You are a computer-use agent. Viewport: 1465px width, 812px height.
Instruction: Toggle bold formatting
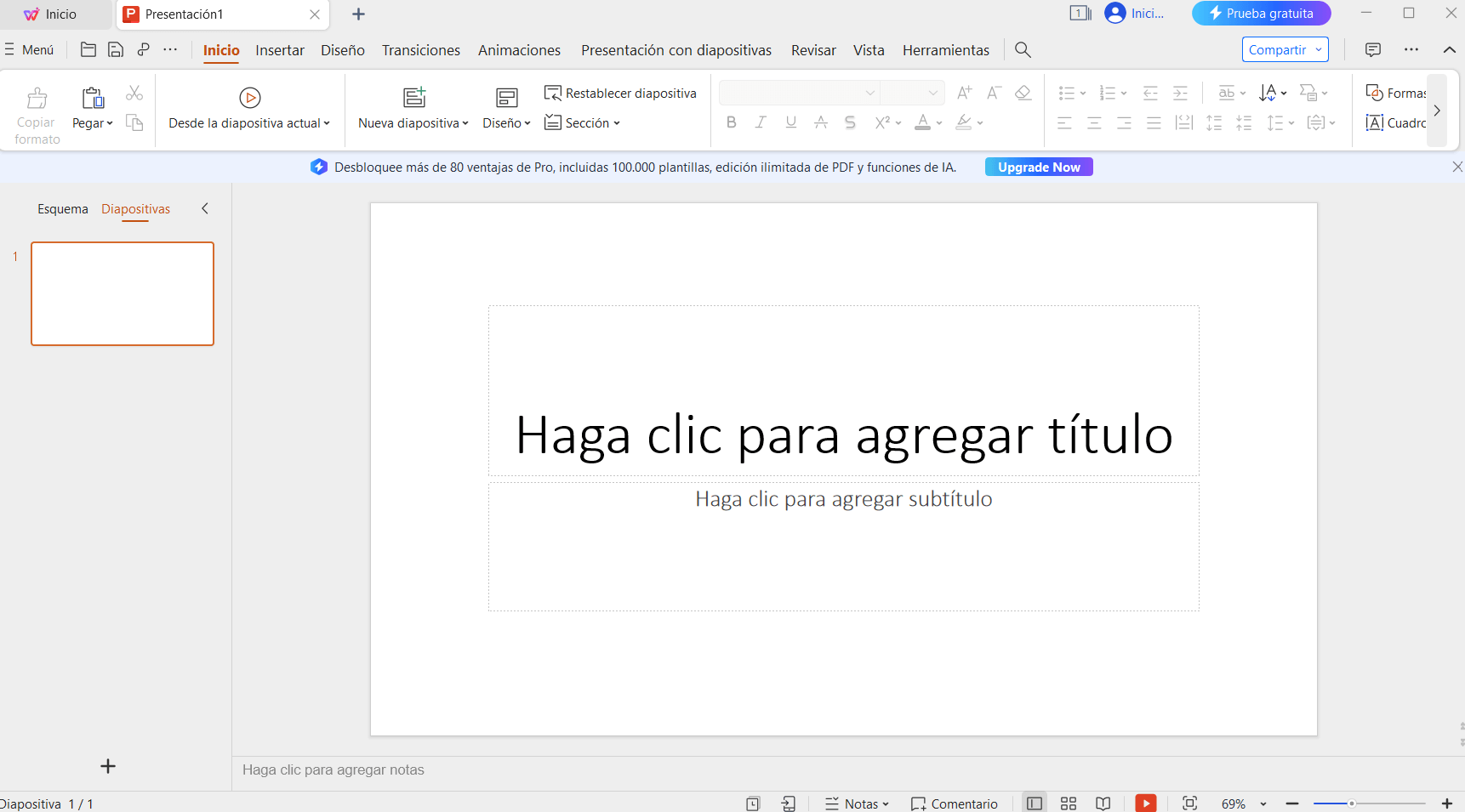(731, 122)
